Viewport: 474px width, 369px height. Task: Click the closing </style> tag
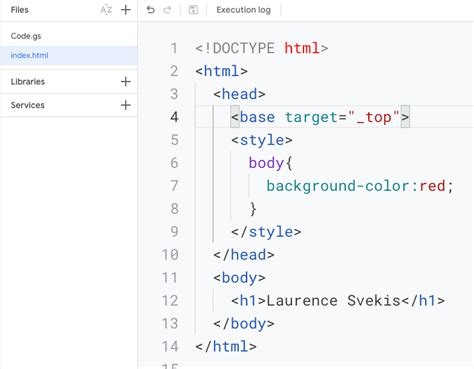(x=266, y=232)
